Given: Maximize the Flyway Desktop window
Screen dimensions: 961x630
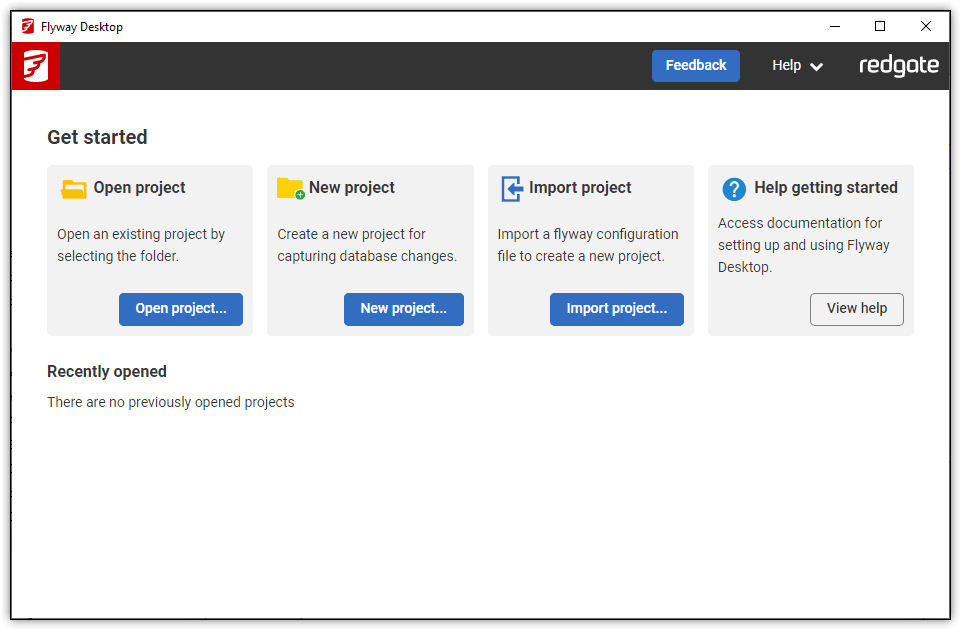Looking at the screenshot, I should pos(880,26).
